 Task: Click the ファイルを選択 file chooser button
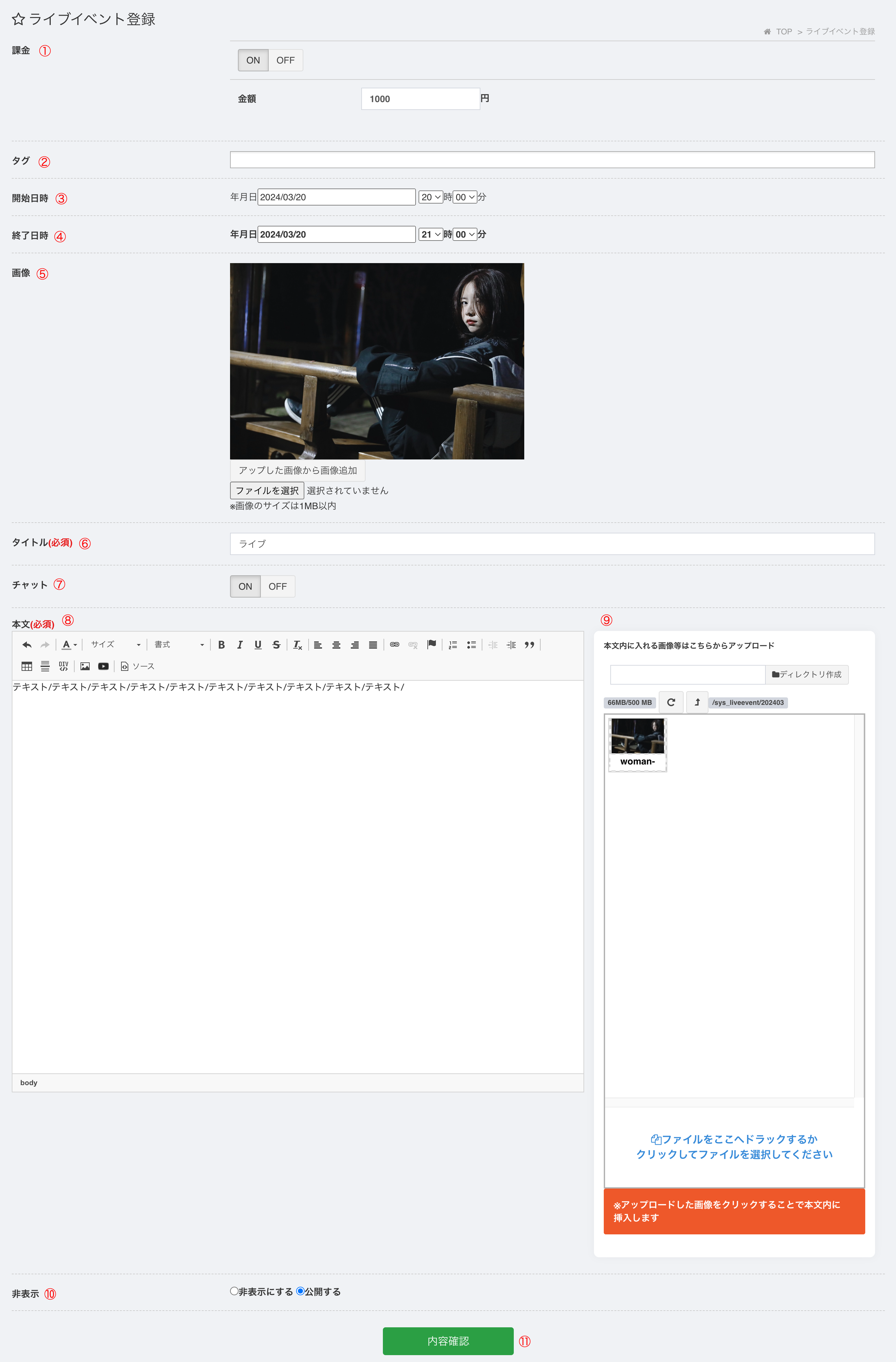(x=267, y=491)
